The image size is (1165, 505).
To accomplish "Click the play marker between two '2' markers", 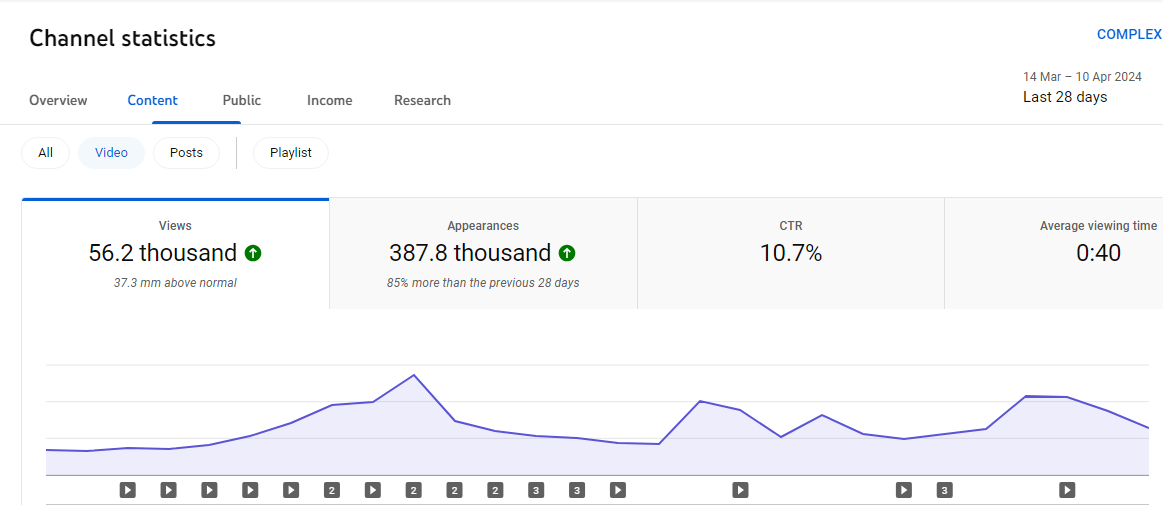I will 373,490.
